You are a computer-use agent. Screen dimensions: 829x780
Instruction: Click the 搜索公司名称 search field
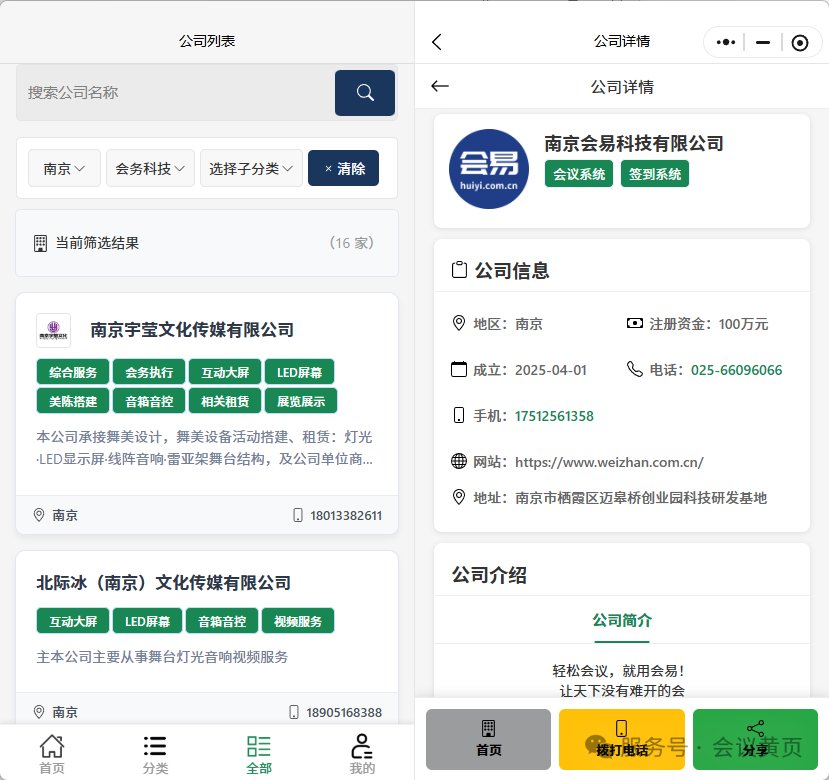[175, 93]
